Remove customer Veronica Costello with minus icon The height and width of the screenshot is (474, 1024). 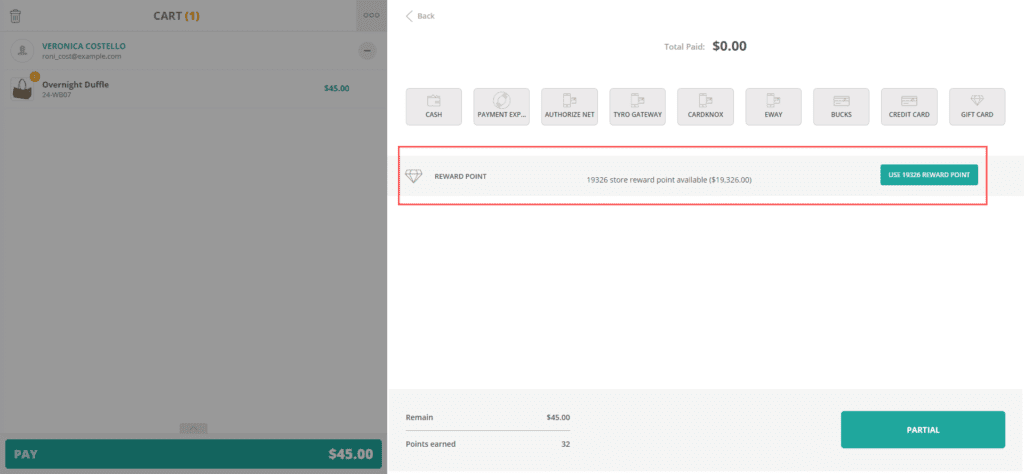[368, 50]
